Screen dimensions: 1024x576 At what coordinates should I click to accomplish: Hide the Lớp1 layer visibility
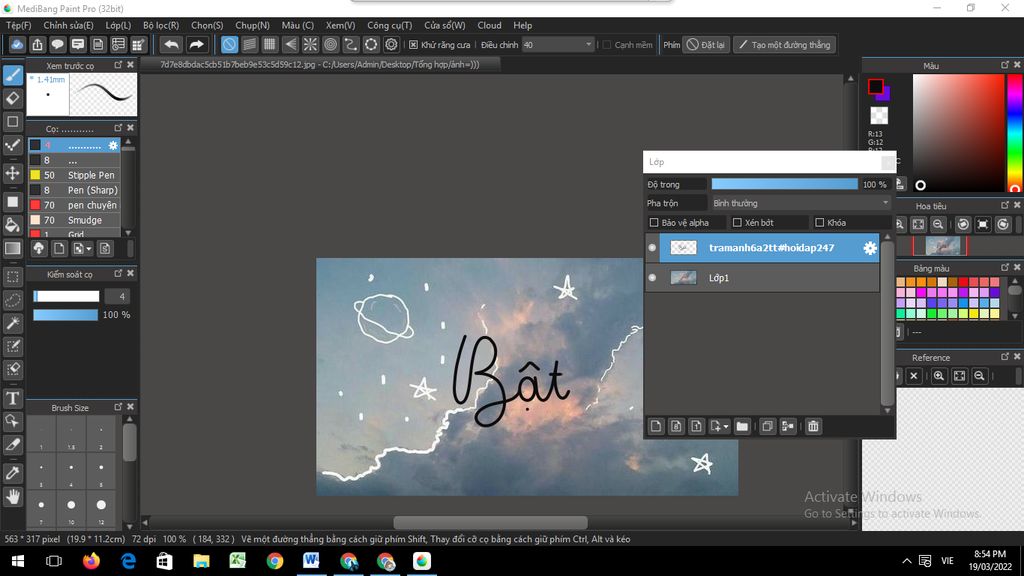[x=652, y=278]
